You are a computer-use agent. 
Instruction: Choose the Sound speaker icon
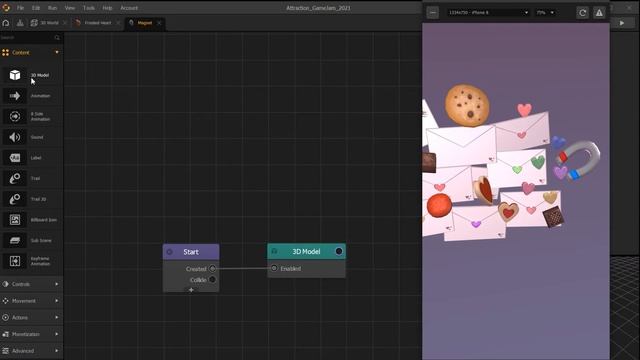pos(15,137)
